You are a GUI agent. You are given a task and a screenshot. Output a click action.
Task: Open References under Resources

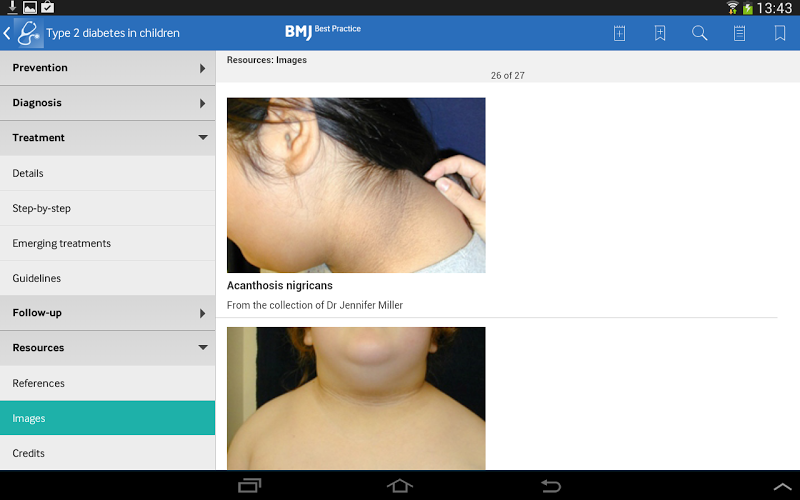(x=108, y=383)
